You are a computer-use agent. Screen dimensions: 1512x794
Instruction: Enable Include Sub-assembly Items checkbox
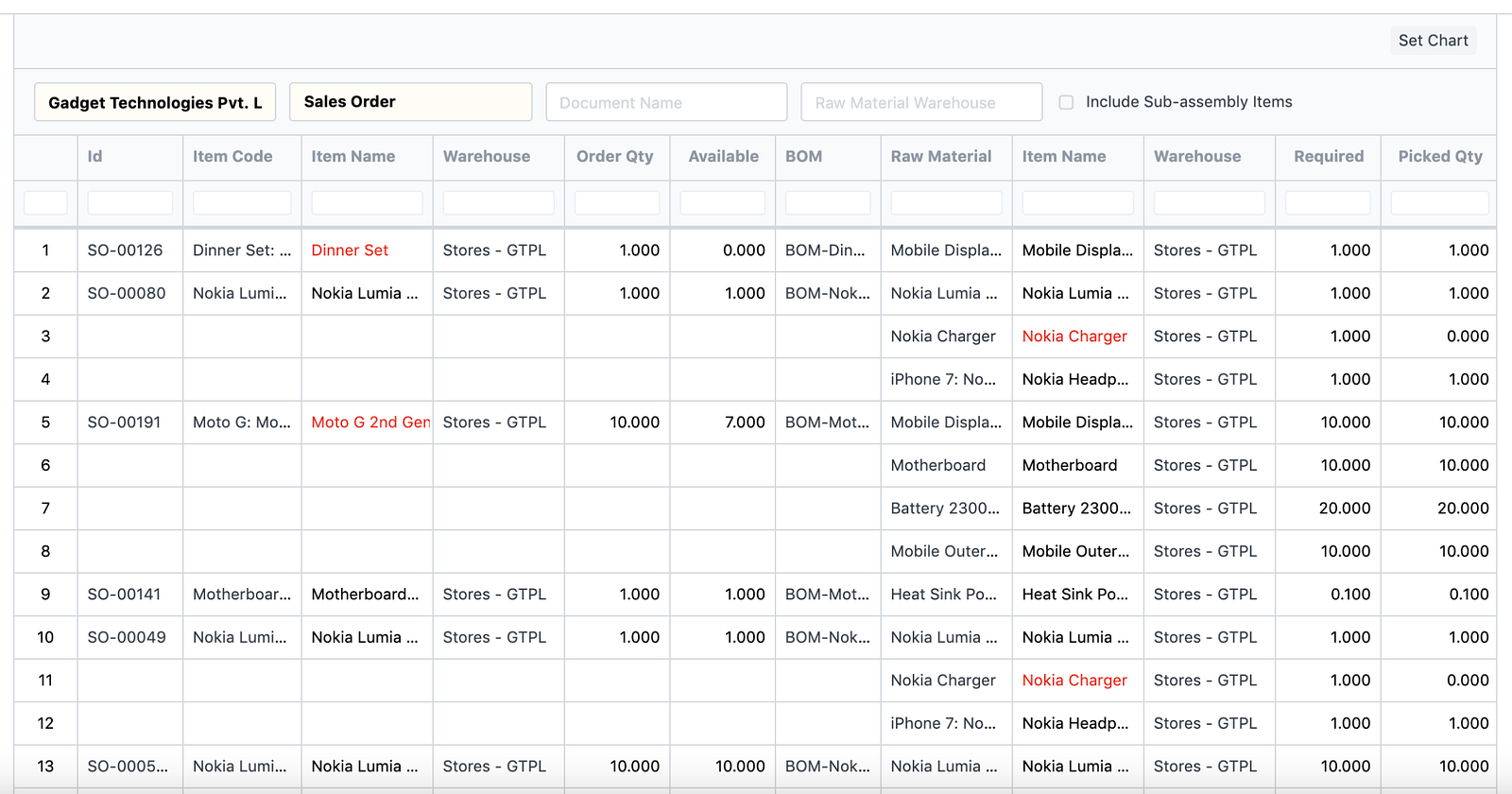pos(1066,102)
